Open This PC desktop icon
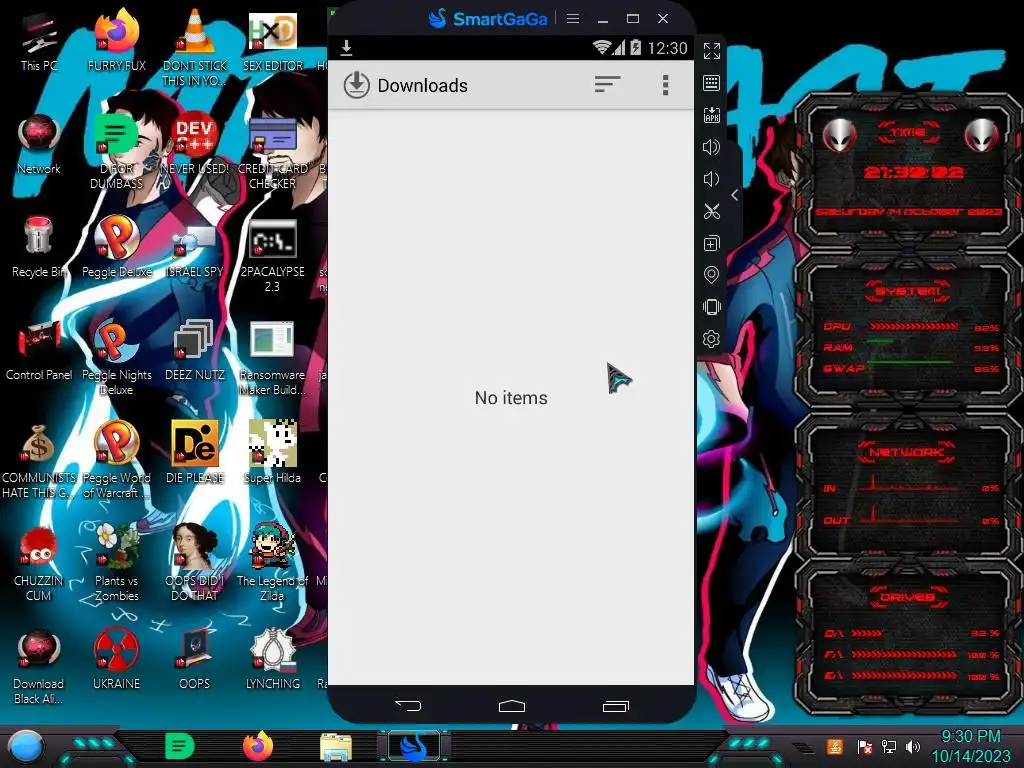 click(x=39, y=33)
